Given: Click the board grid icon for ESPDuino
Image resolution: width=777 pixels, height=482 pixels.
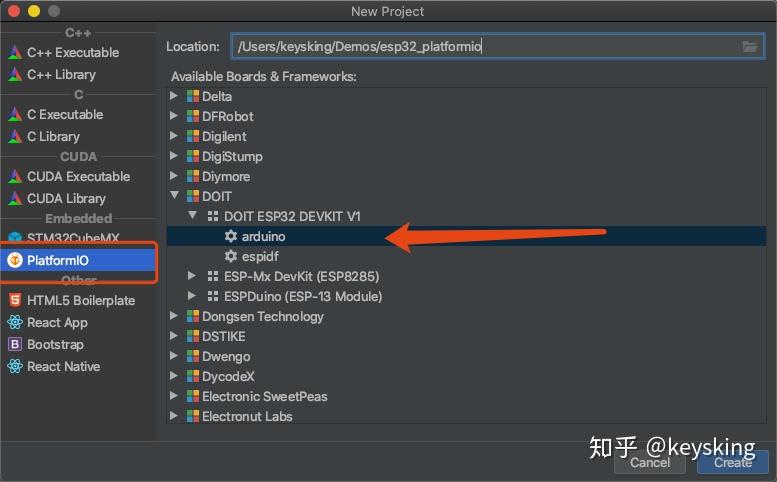Looking at the screenshot, I should coord(213,296).
